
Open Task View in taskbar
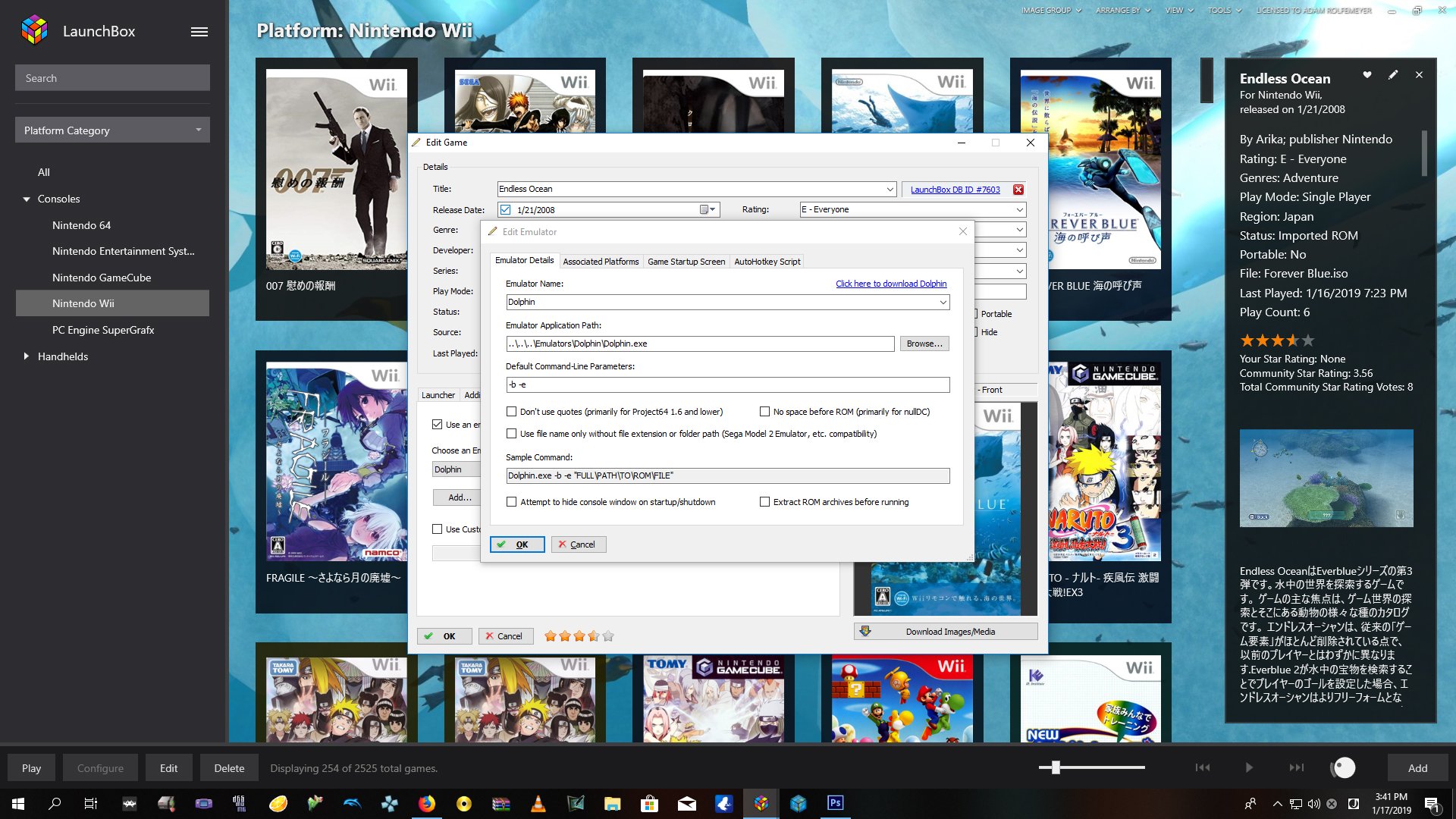click(x=91, y=804)
